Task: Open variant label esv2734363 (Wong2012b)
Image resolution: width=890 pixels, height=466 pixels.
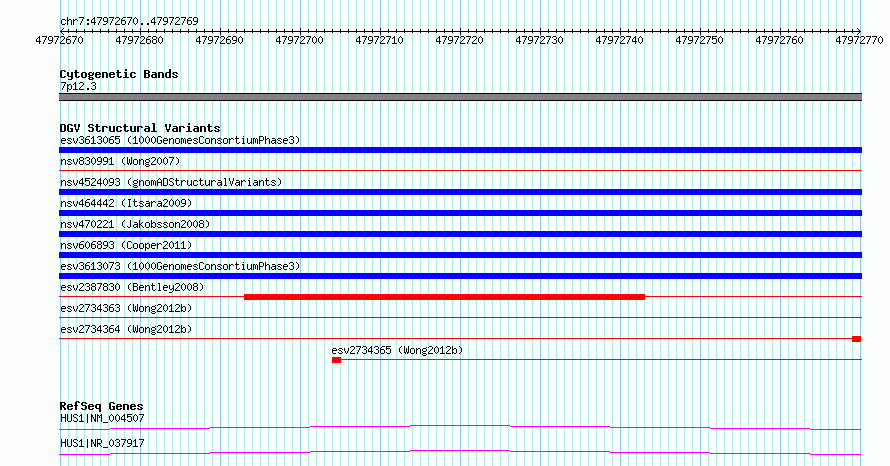Action: point(126,308)
